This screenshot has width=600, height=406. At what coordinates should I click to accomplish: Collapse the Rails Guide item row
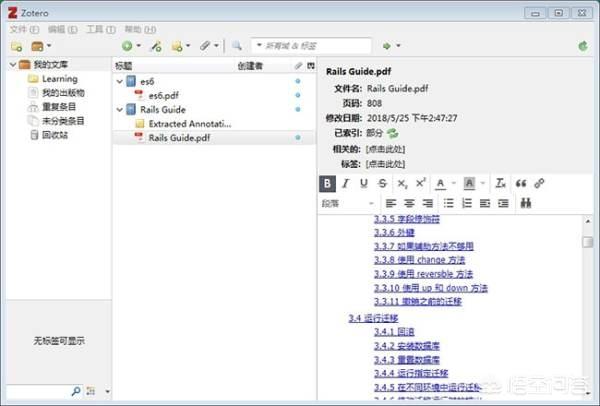tap(119, 110)
